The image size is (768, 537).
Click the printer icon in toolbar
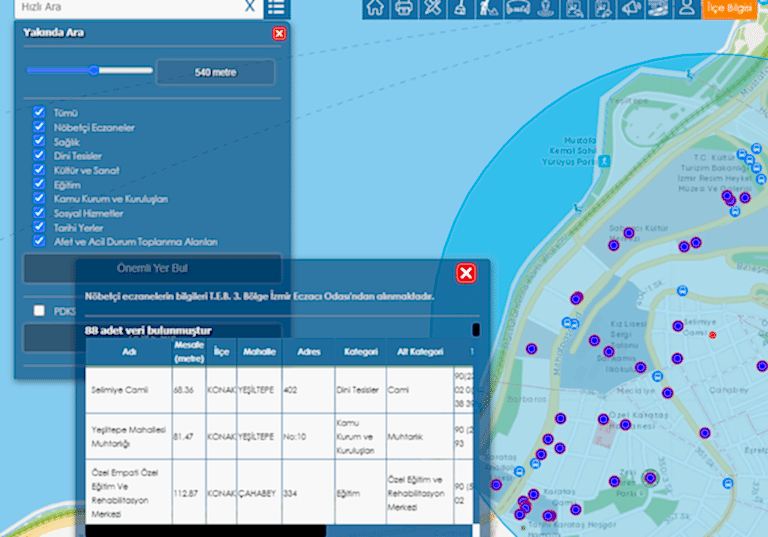pos(403,8)
